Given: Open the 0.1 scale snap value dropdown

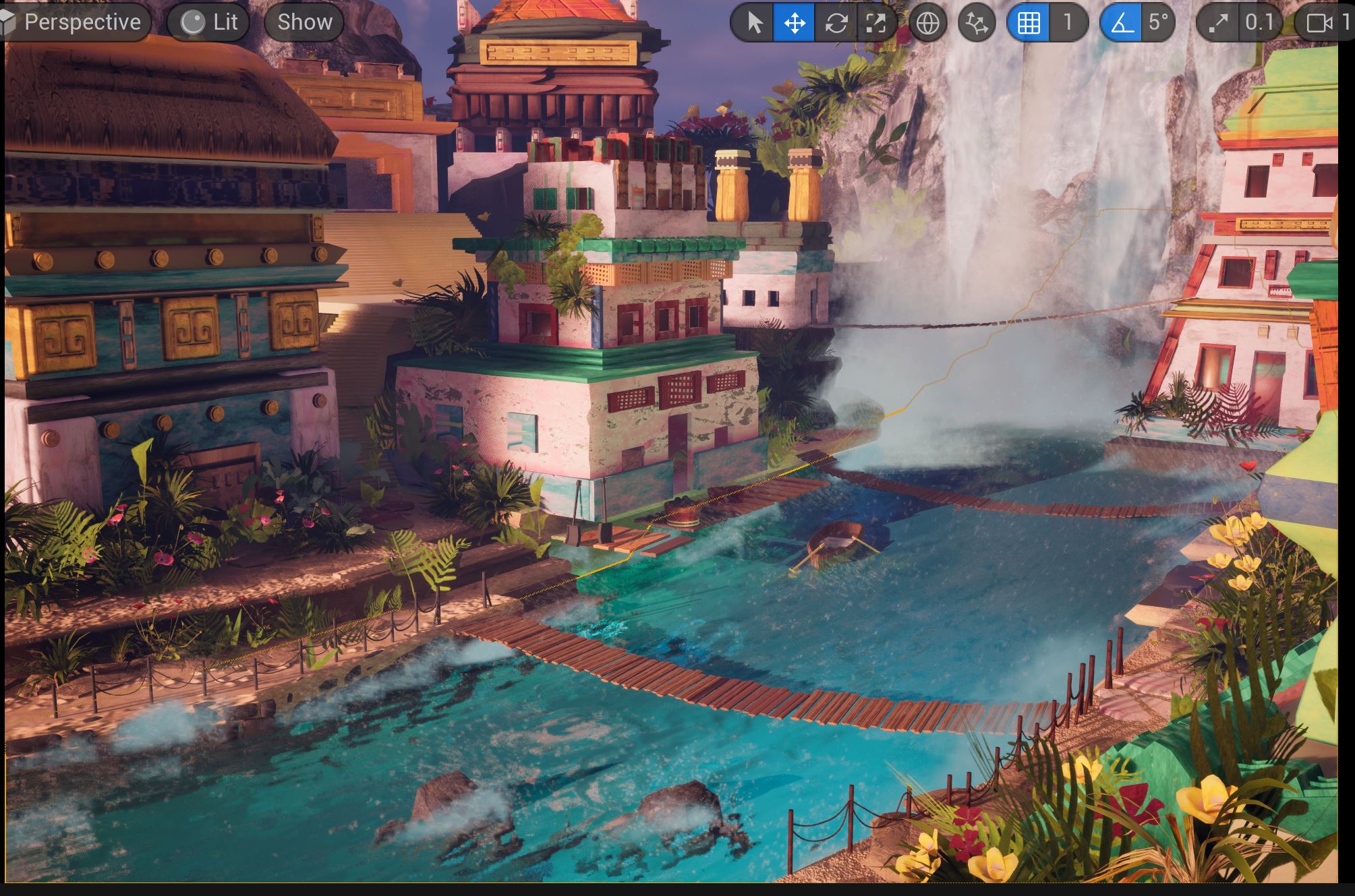Looking at the screenshot, I should coord(1259,23).
